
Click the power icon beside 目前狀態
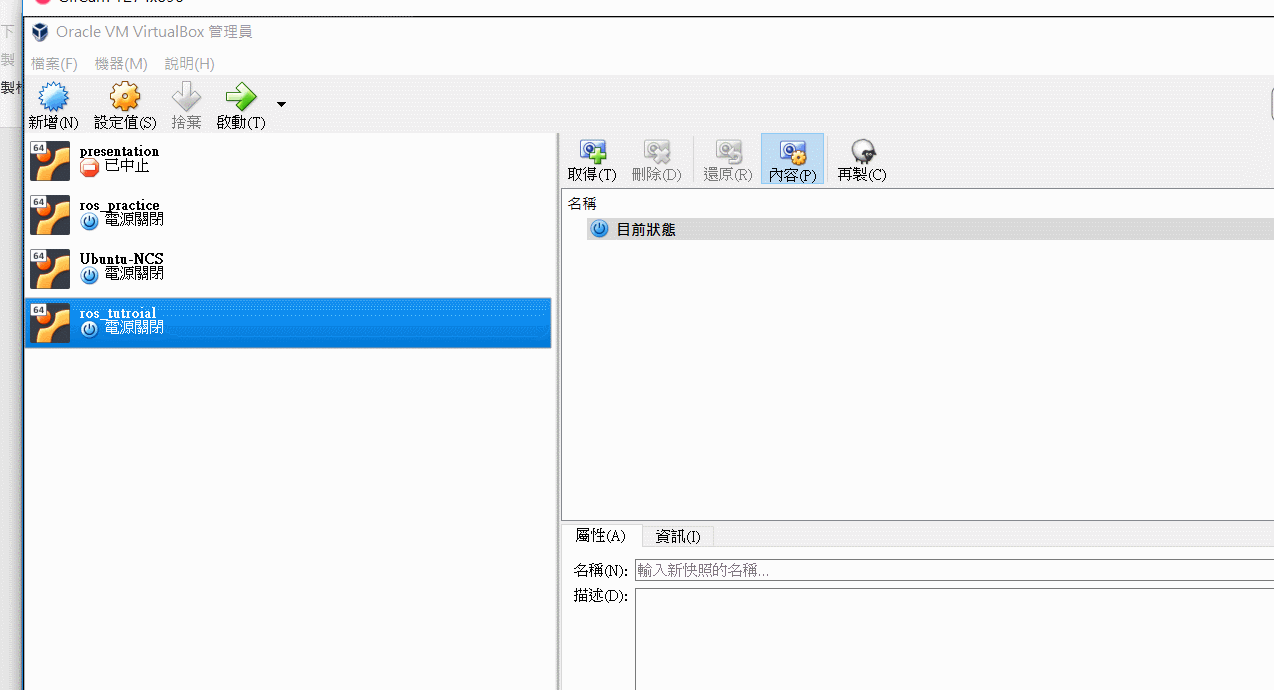[x=599, y=229]
